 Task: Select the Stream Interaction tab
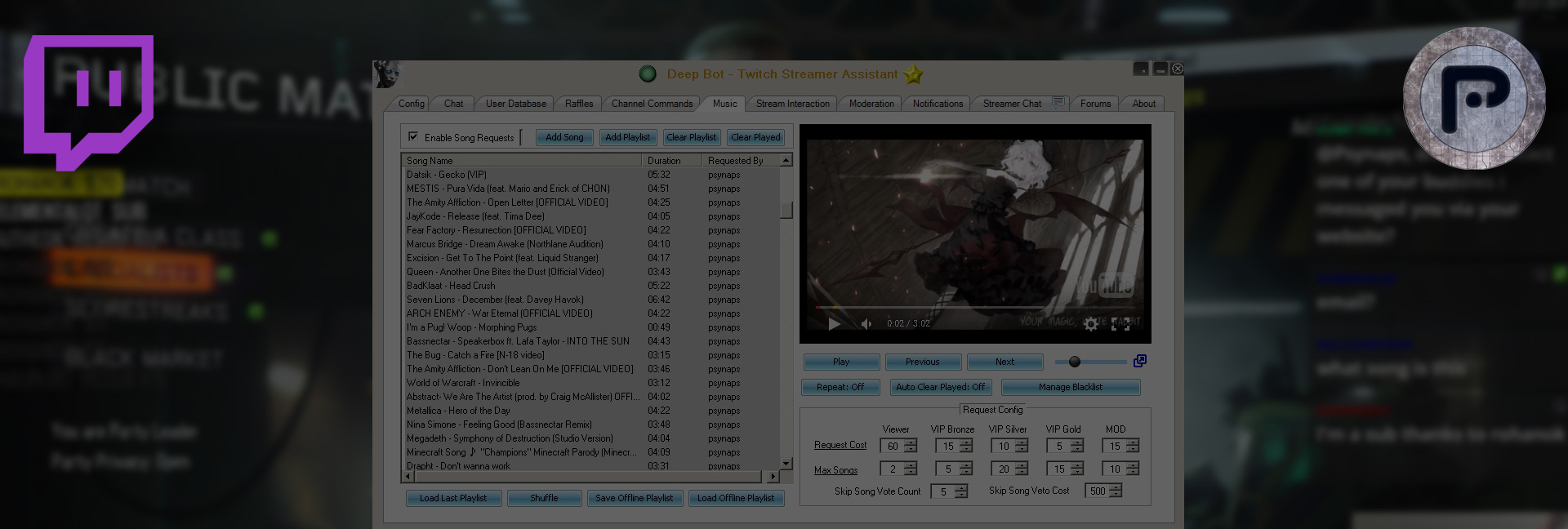click(x=792, y=104)
